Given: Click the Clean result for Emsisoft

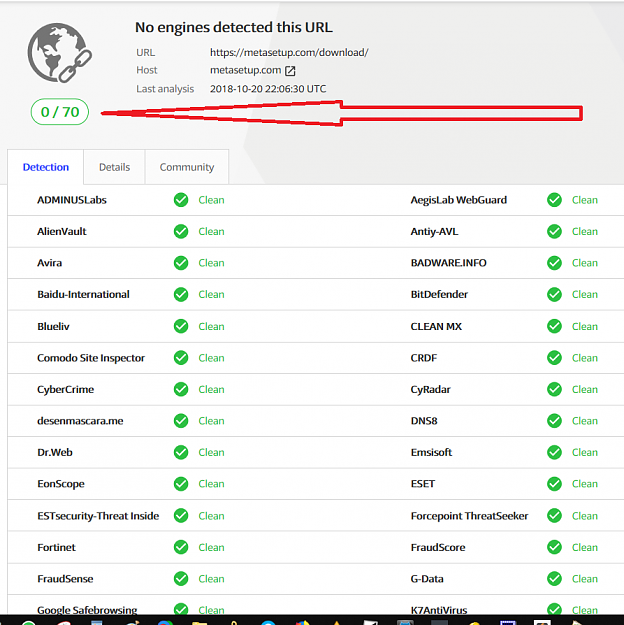Looking at the screenshot, I should 585,452.
